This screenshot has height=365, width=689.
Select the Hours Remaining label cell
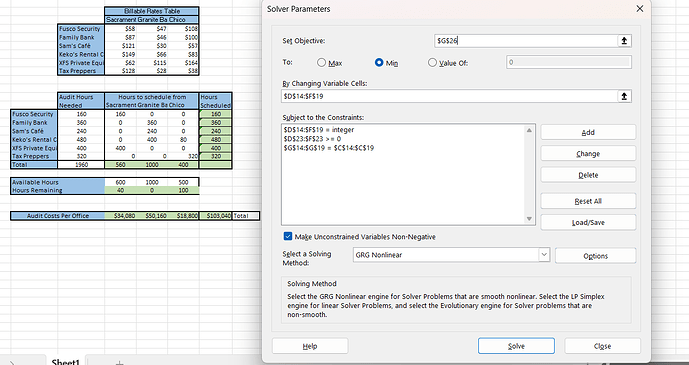(58, 191)
